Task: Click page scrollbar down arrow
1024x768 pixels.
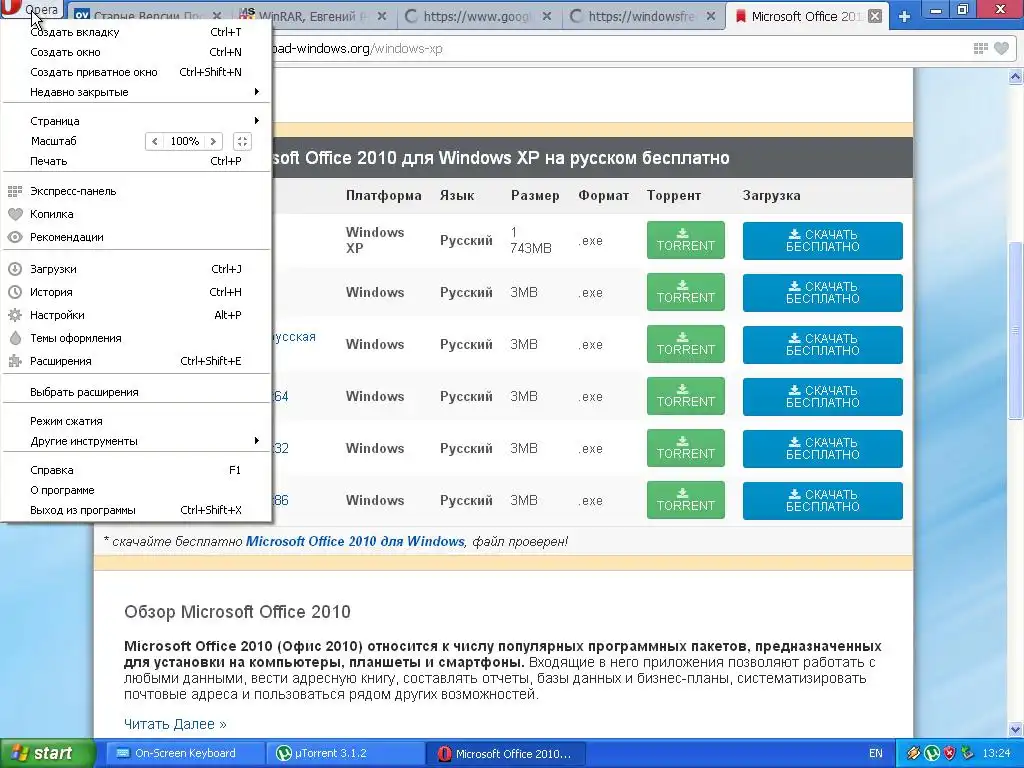Action: [x=1015, y=729]
